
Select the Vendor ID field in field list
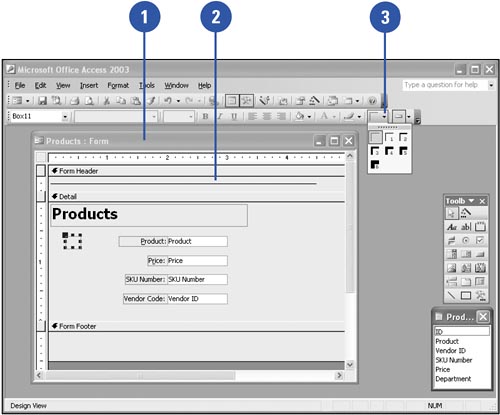click(450, 351)
